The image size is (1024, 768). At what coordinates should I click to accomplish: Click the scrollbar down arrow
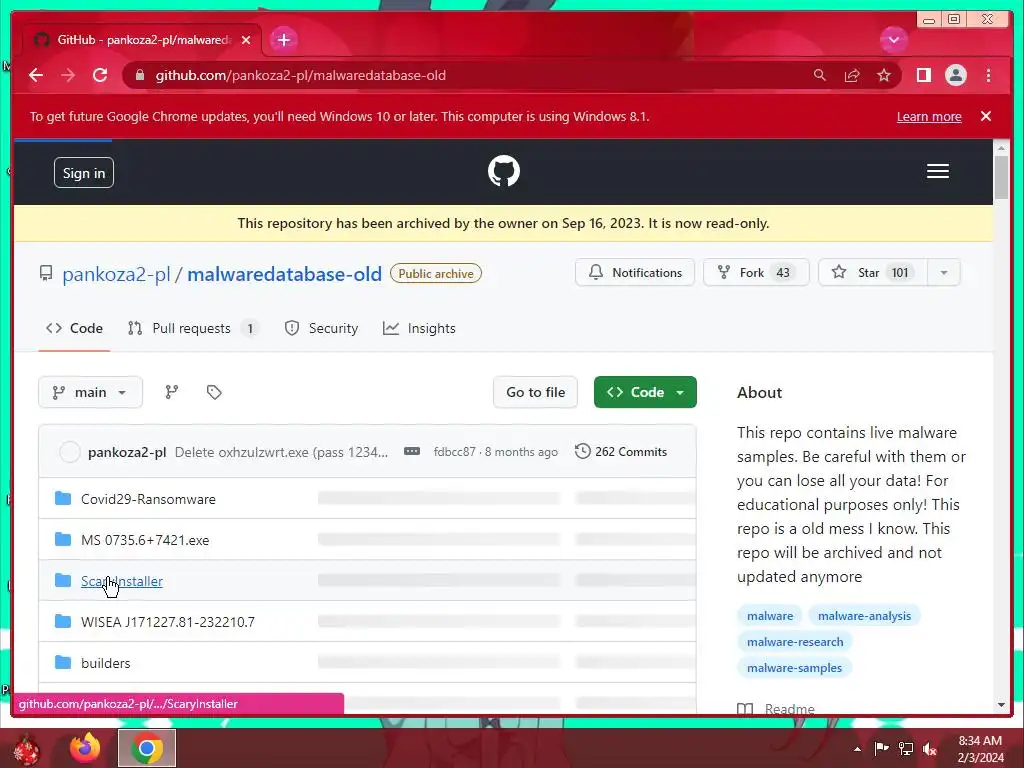click(x=1001, y=705)
